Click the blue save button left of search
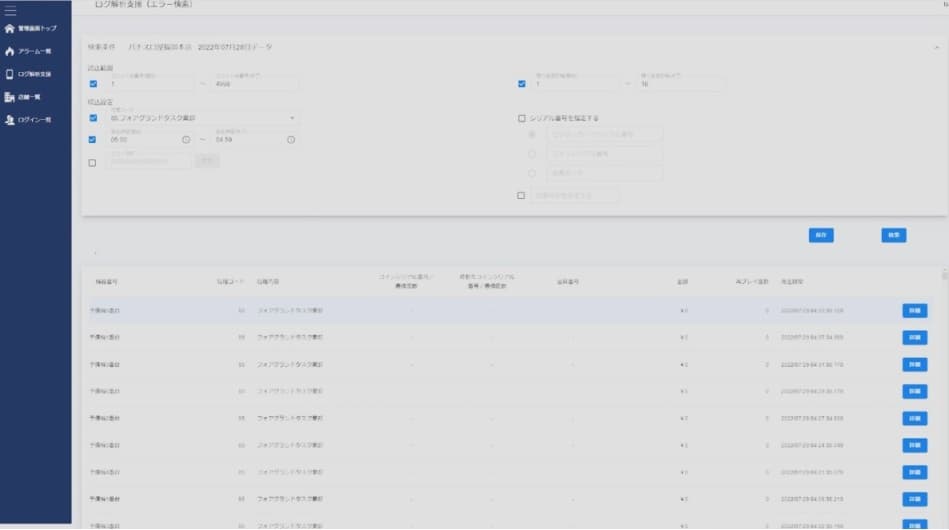Screen dimensions: 949x530 [820, 235]
